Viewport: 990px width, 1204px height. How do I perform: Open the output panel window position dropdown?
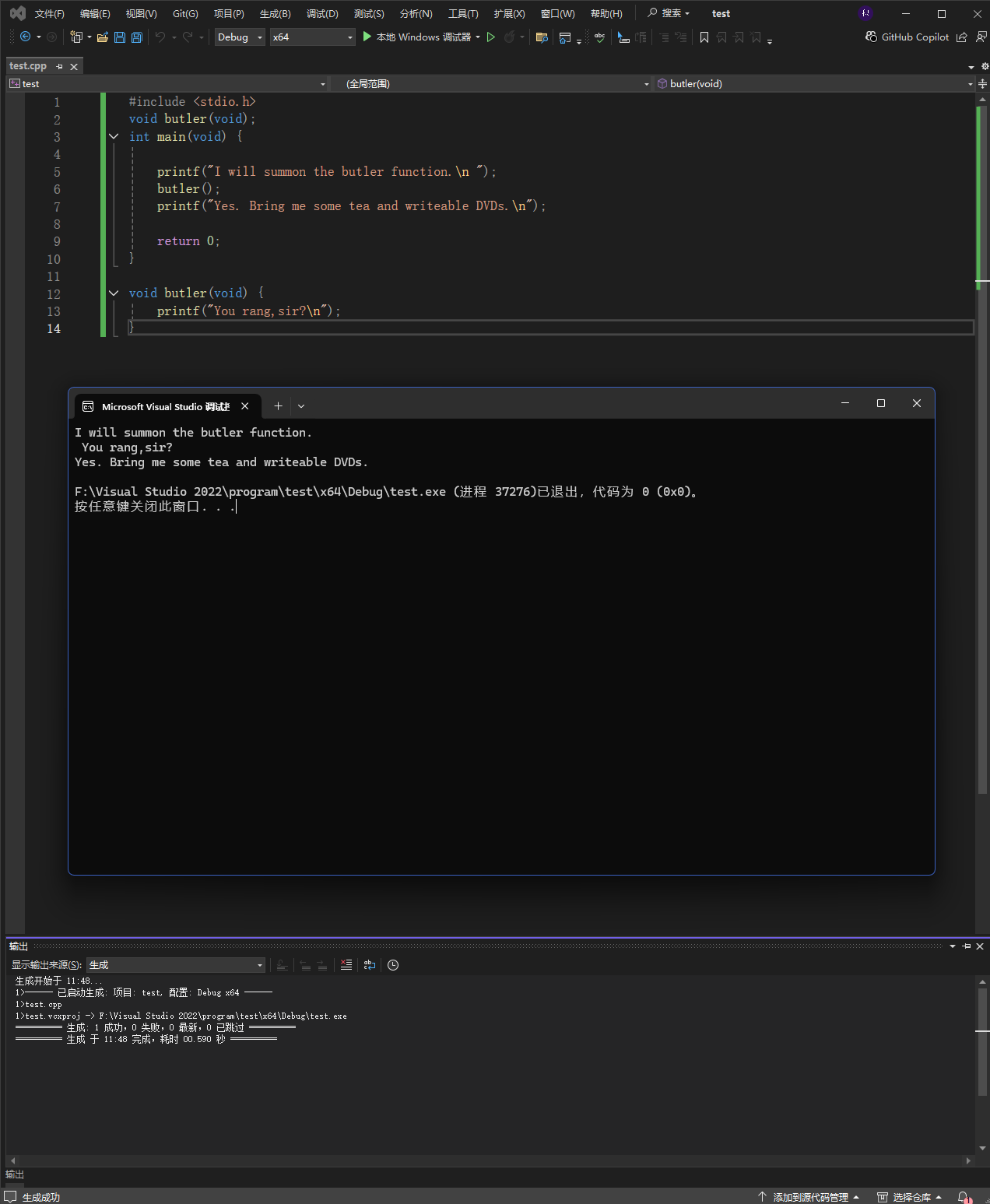(953, 946)
